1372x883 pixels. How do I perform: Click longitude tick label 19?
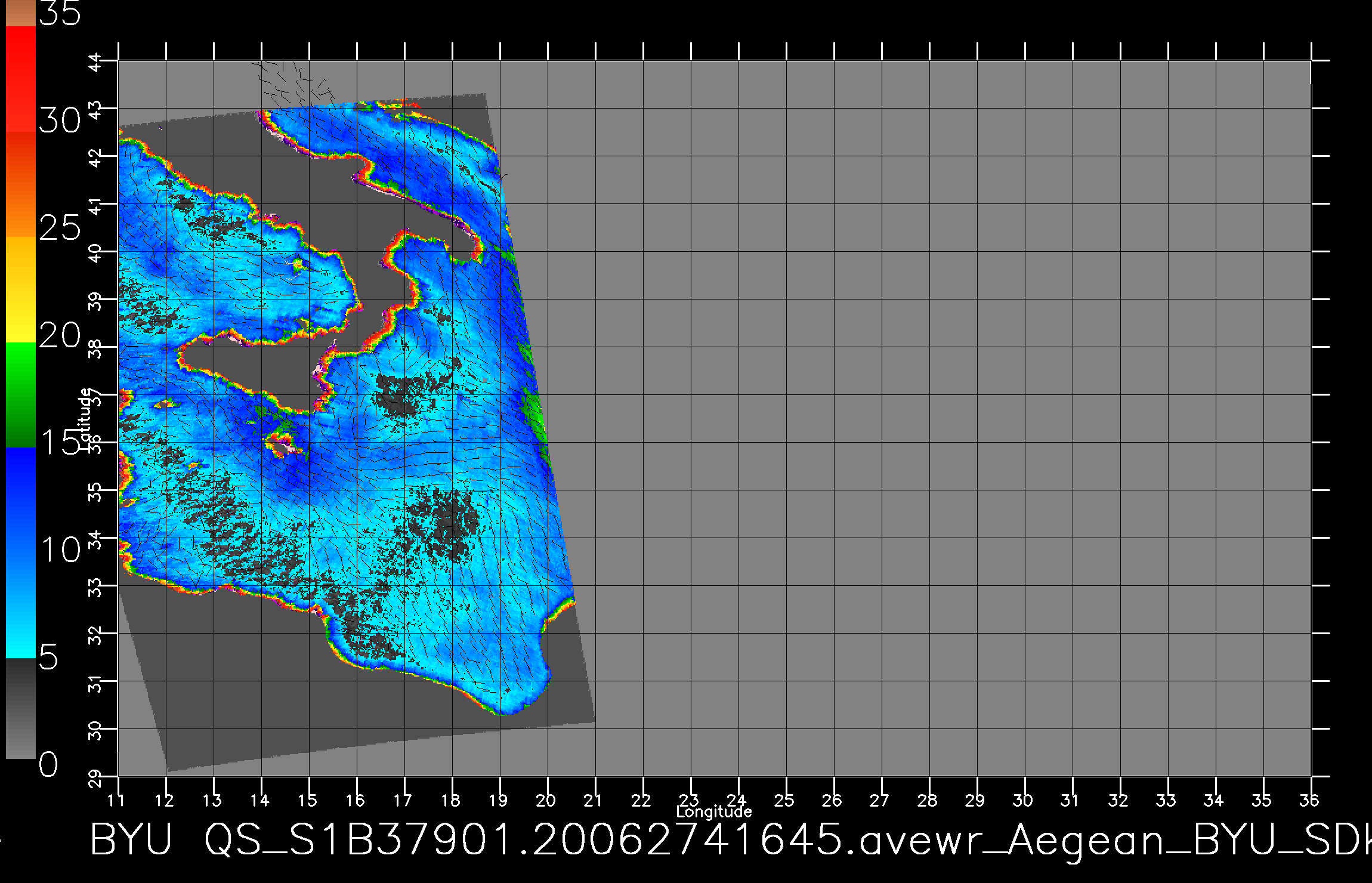pyautogui.click(x=498, y=801)
